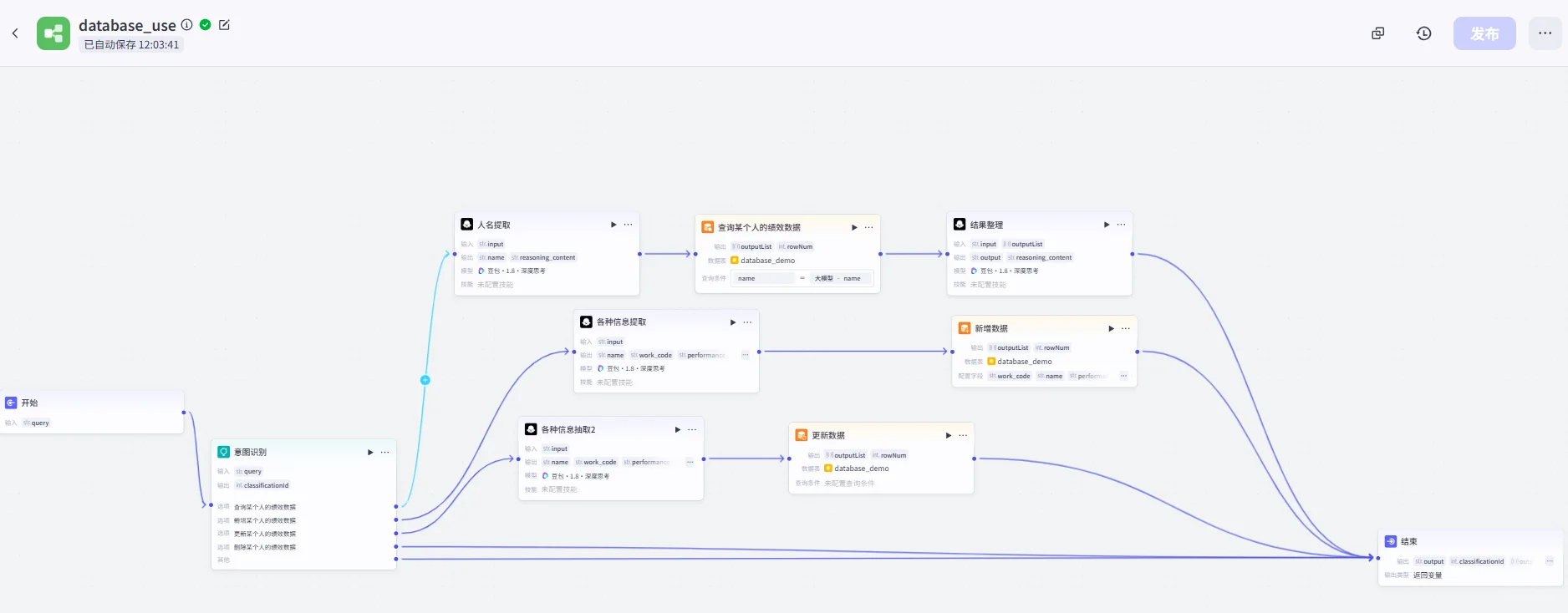
Task: Click 未配置查询条件 in 更新数据 node
Action: point(849,484)
